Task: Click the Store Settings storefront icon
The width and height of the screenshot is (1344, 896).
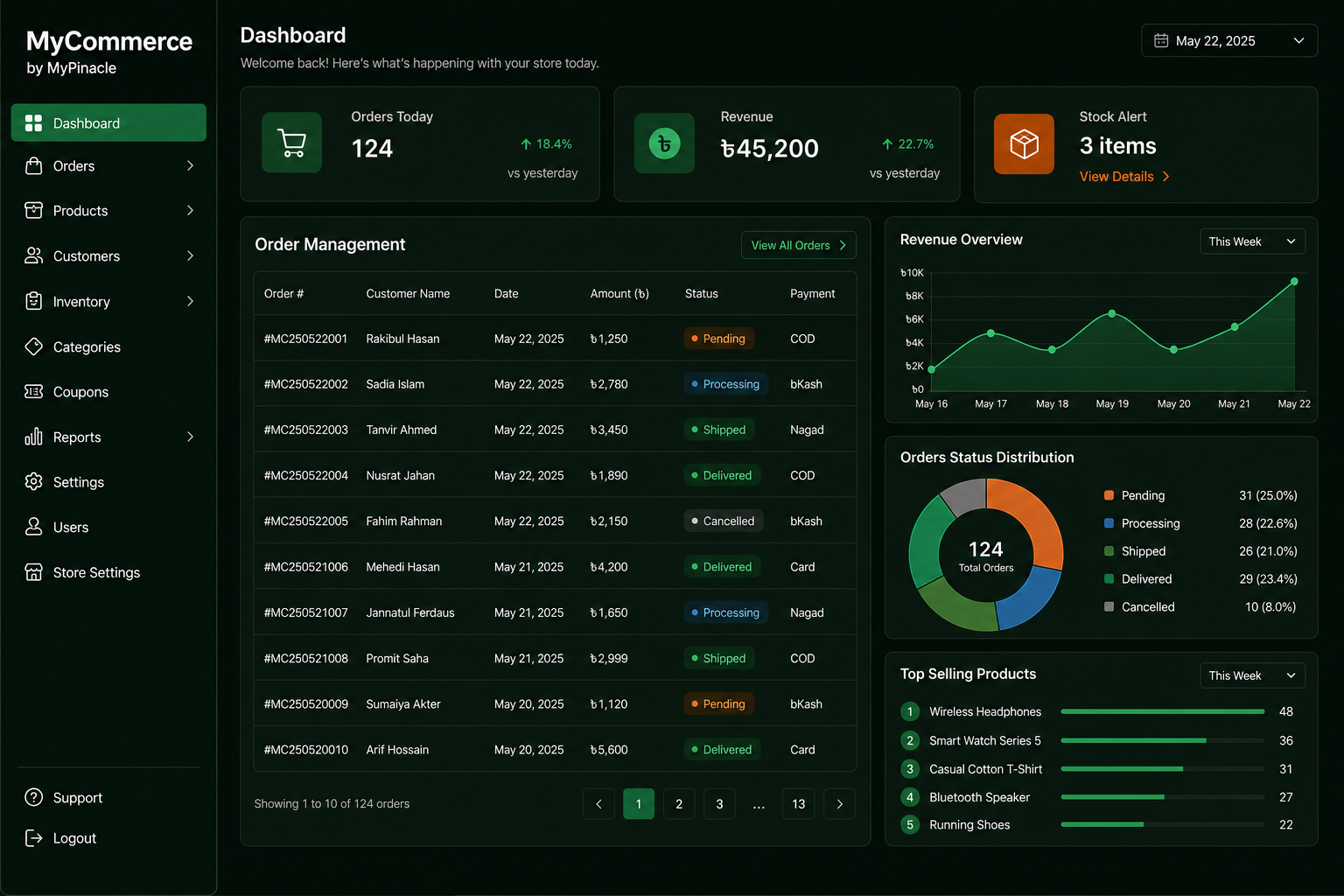Action: click(x=34, y=572)
